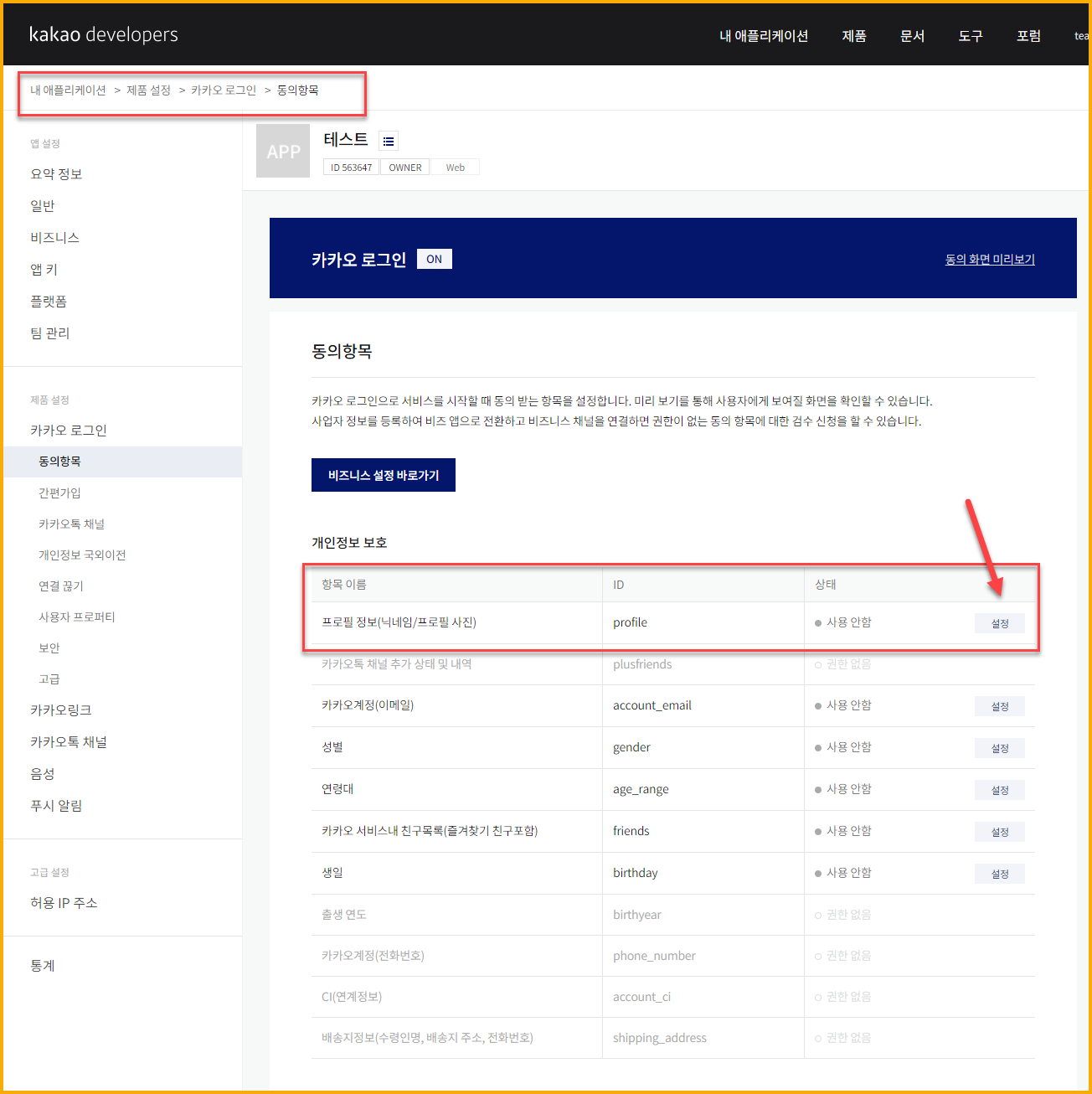Screen dimensions: 1092x1094
Task: Click 설정 for gender row
Action: [1000, 748]
